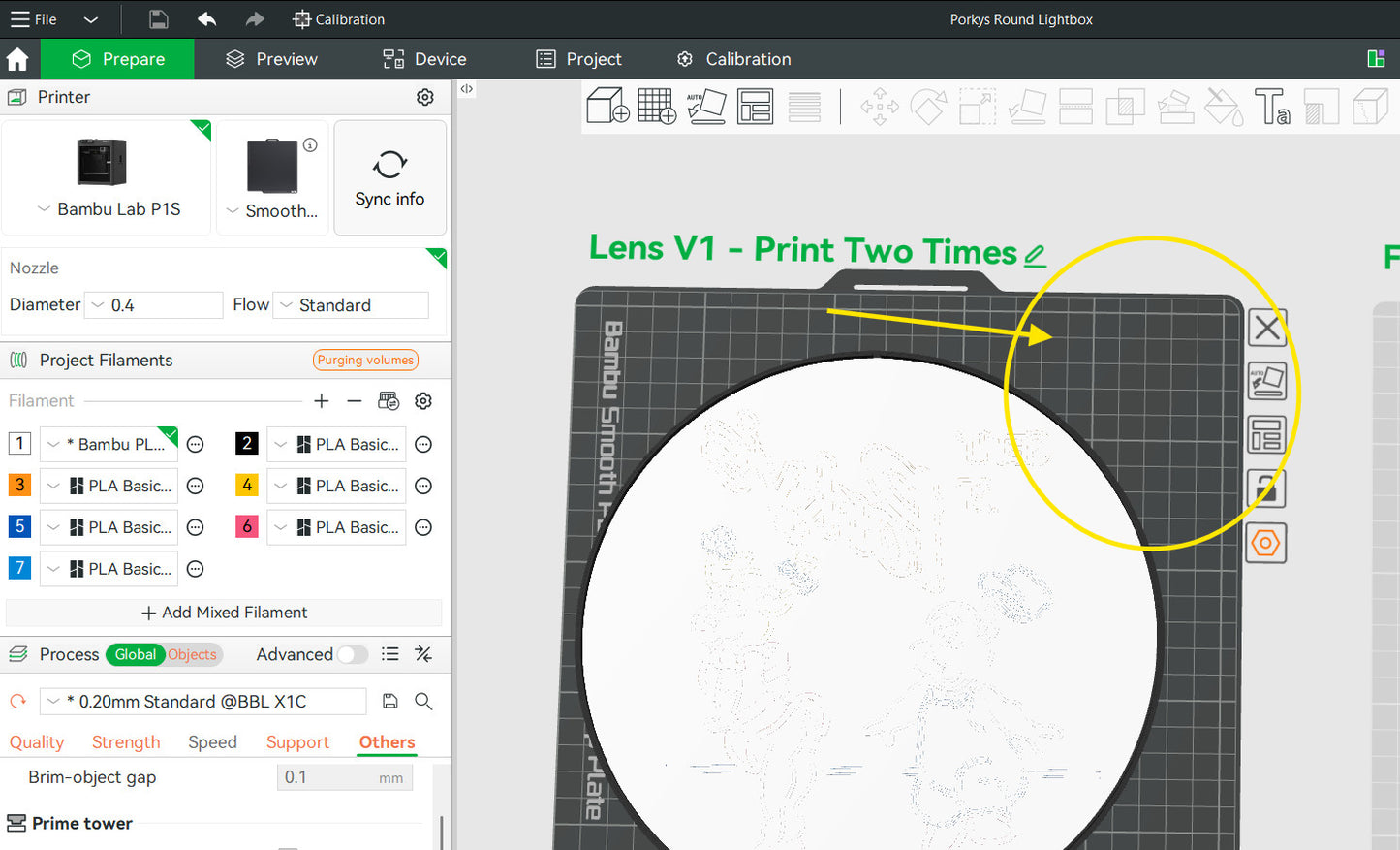This screenshot has height=850, width=1400.
Task: Select the Text tool
Action: click(1272, 106)
